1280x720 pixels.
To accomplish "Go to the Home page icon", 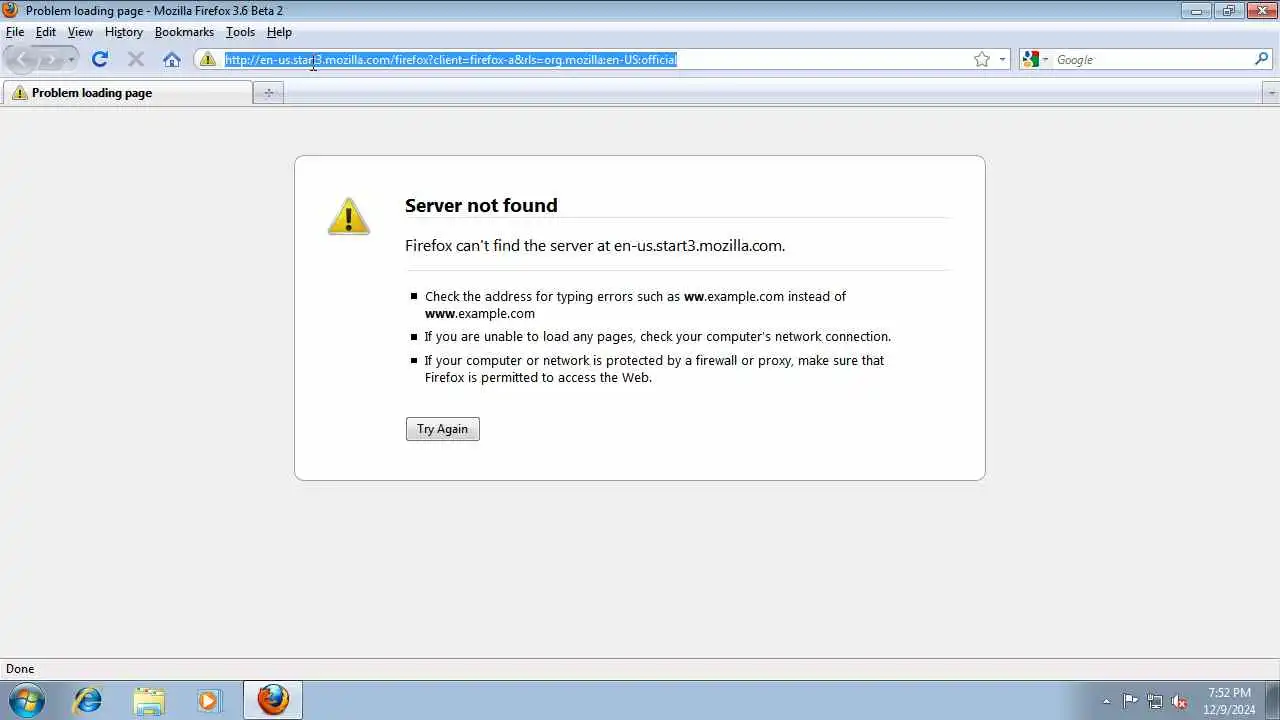I will coord(172,59).
